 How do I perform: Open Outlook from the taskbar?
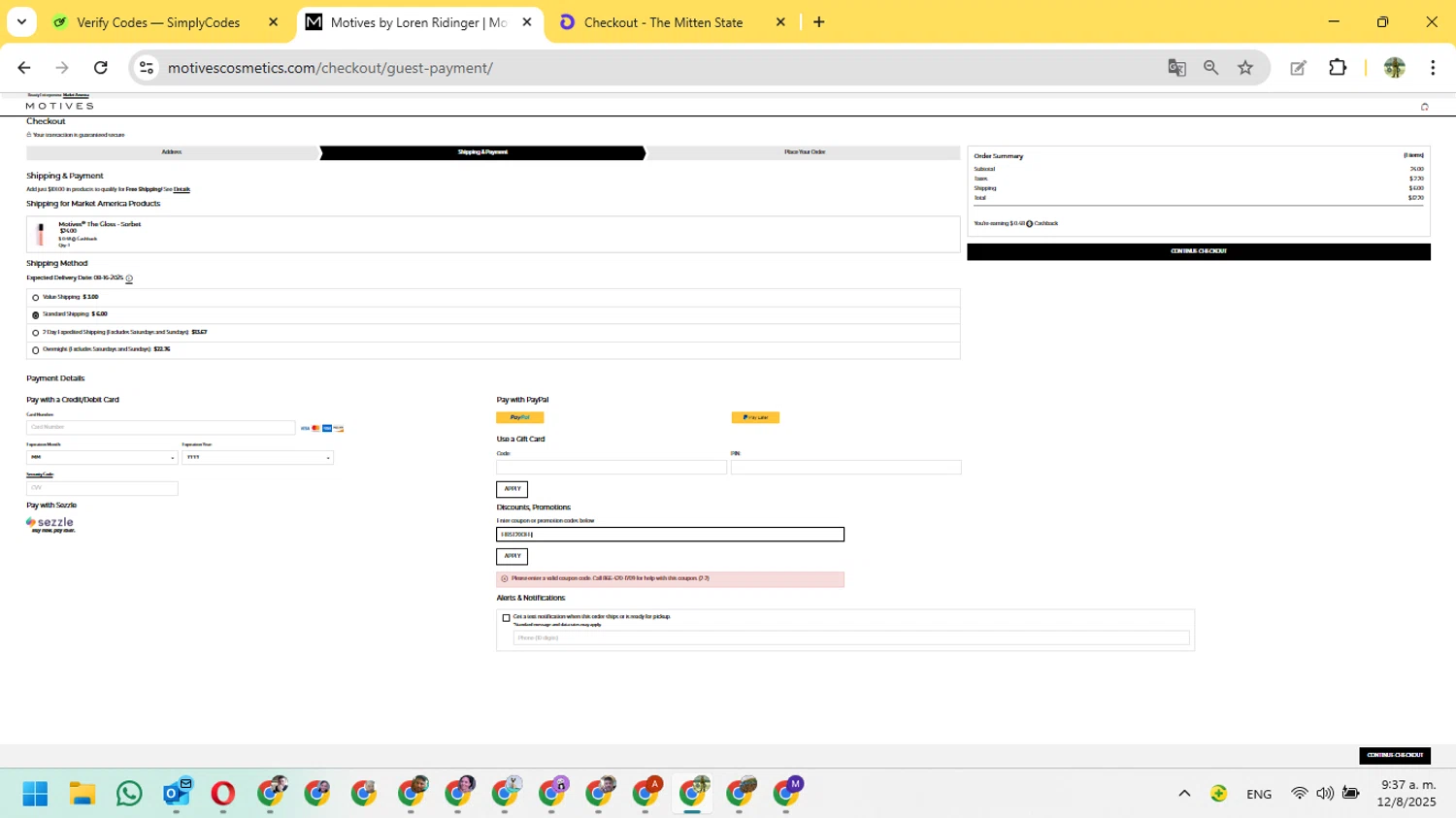point(177,794)
